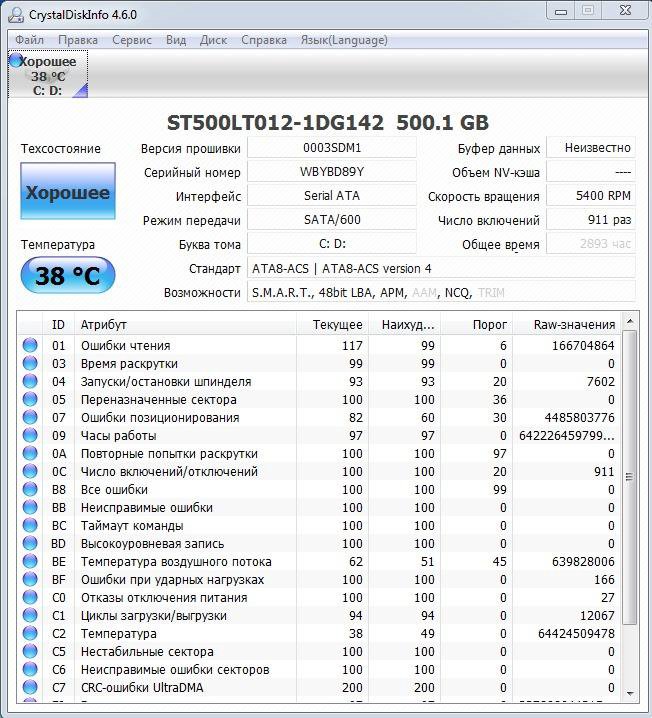Open the Файл menu
The image size is (652, 718).
pos(29,40)
